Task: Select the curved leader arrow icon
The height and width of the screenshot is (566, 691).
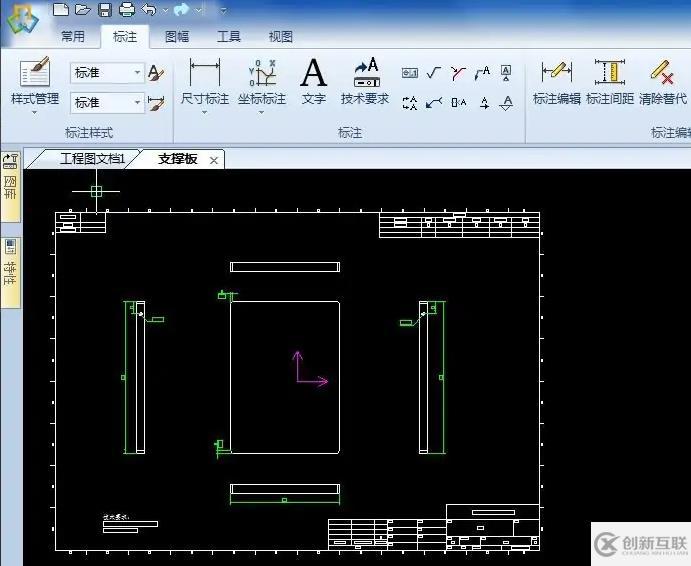Action: 434,103
